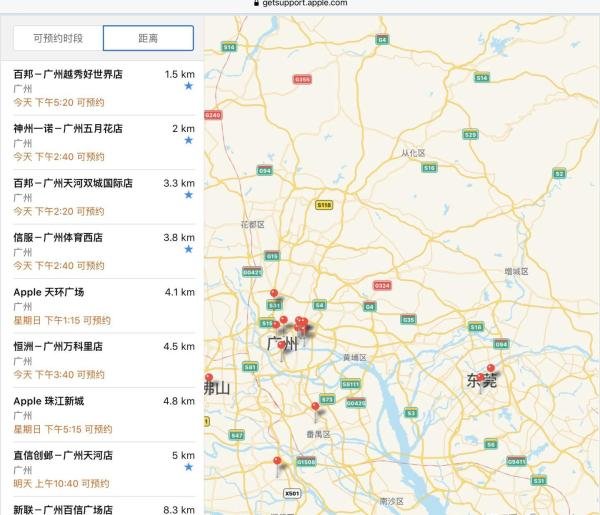This screenshot has height=515, width=600.
Task: Click the G35 green road shield
Action: coord(408,319)
